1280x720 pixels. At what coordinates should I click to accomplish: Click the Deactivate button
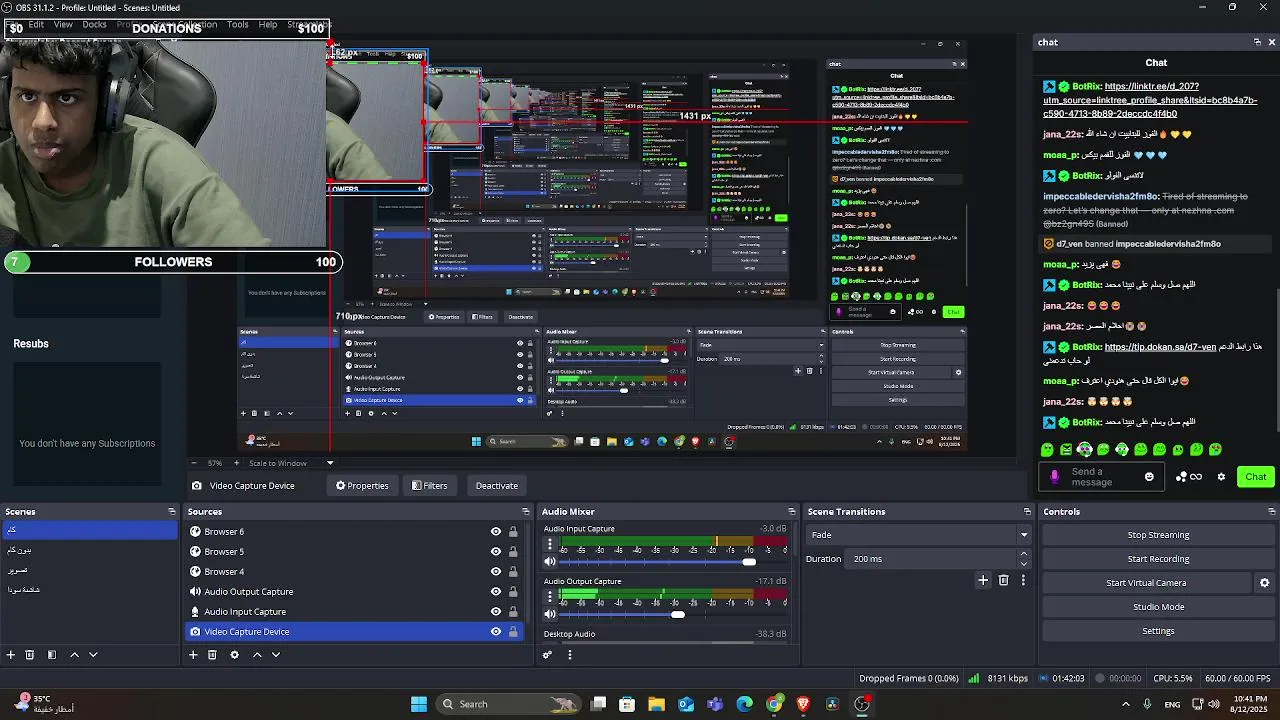497,486
